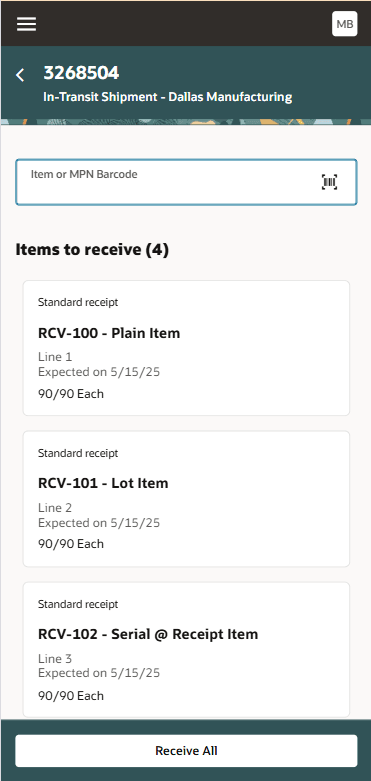Screen dimensions: 371x781
Task: Click Standard receipt label on RCV-102 card
Action: pos(78,604)
